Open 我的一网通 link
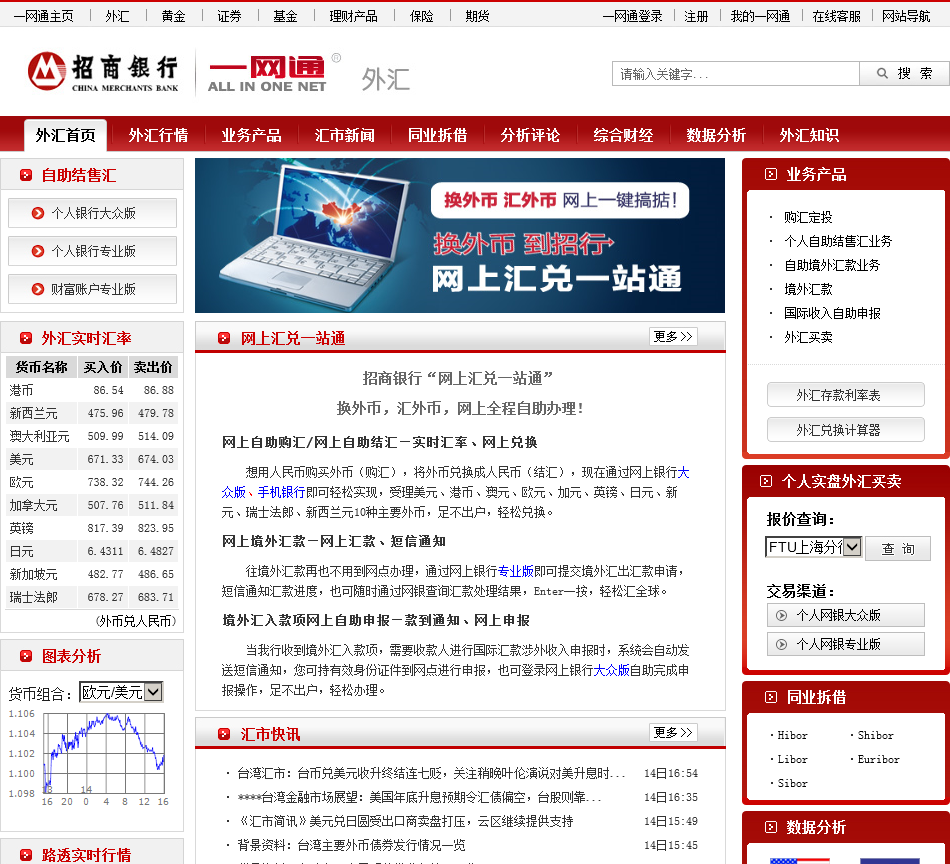 760,16
